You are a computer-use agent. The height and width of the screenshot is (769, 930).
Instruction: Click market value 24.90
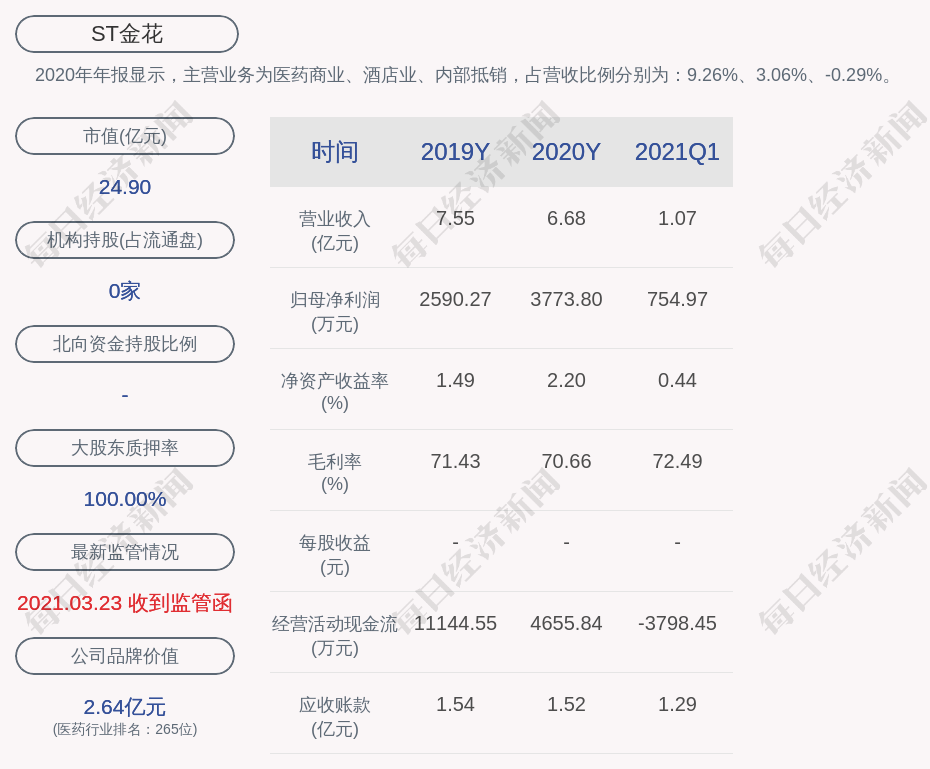coord(125,187)
